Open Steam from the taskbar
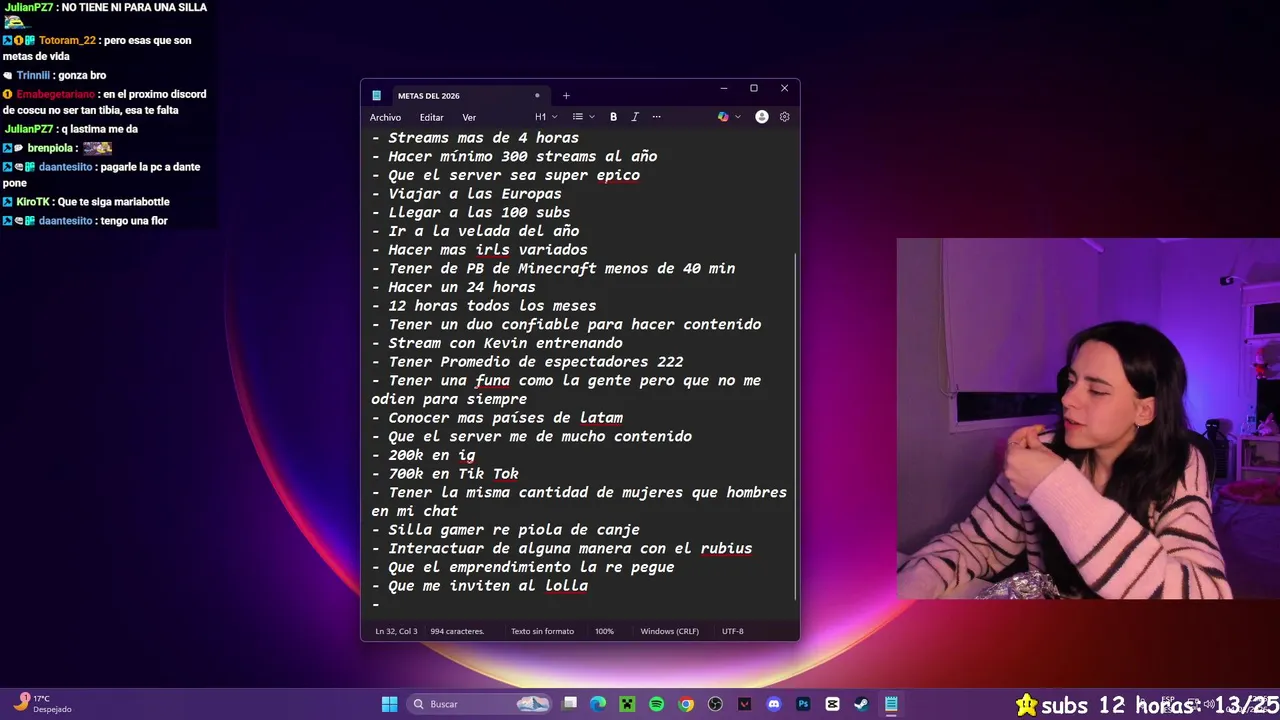 (861, 704)
